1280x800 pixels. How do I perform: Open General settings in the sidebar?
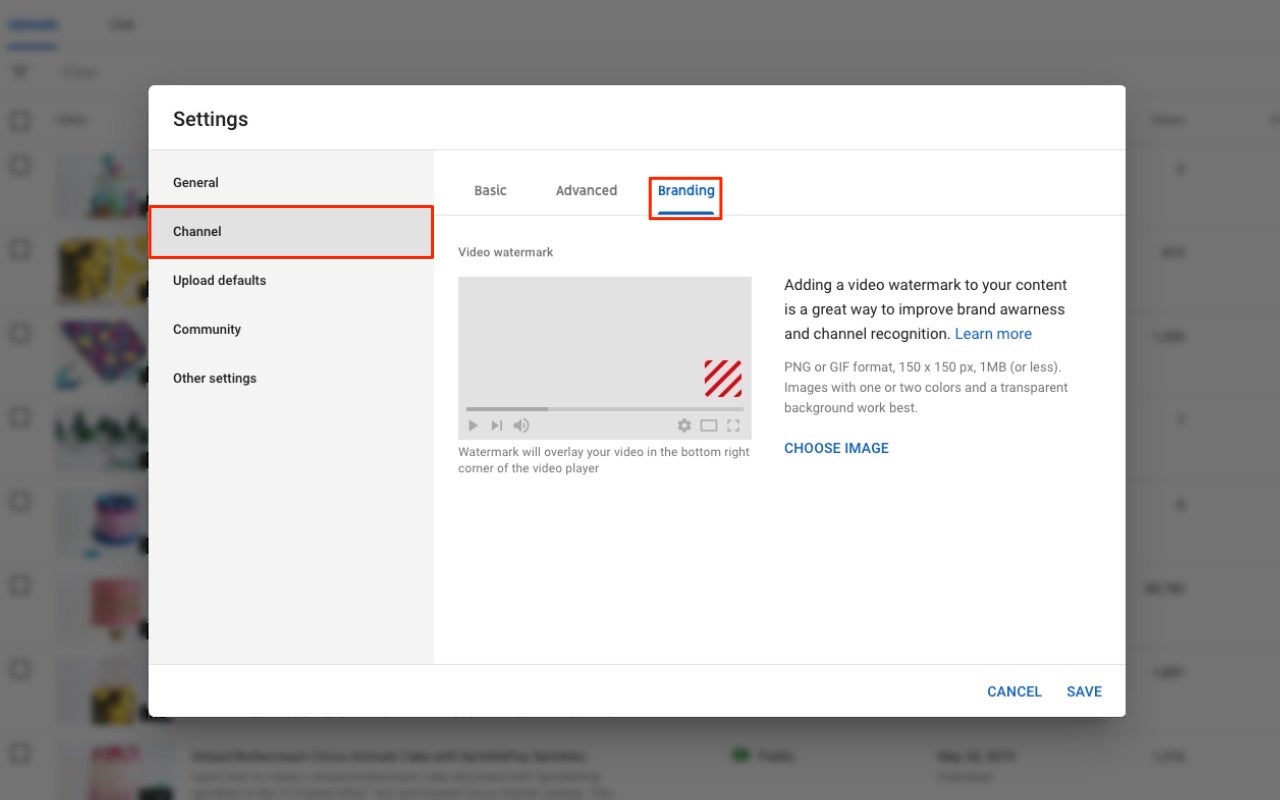point(195,182)
